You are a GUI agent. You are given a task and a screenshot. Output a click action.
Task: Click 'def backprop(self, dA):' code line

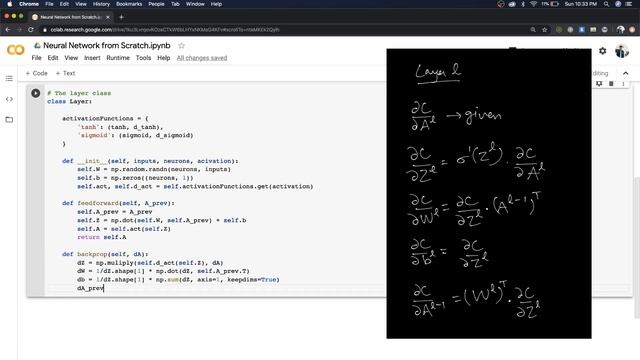point(105,254)
